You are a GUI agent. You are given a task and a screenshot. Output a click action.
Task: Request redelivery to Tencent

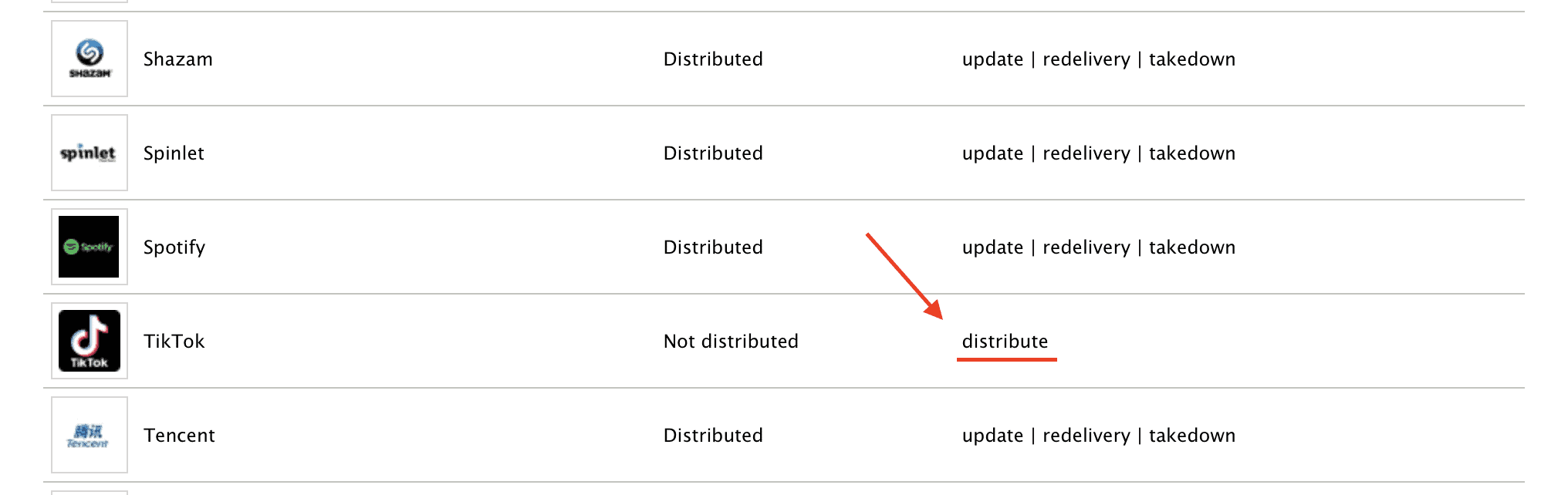[x=1086, y=436]
